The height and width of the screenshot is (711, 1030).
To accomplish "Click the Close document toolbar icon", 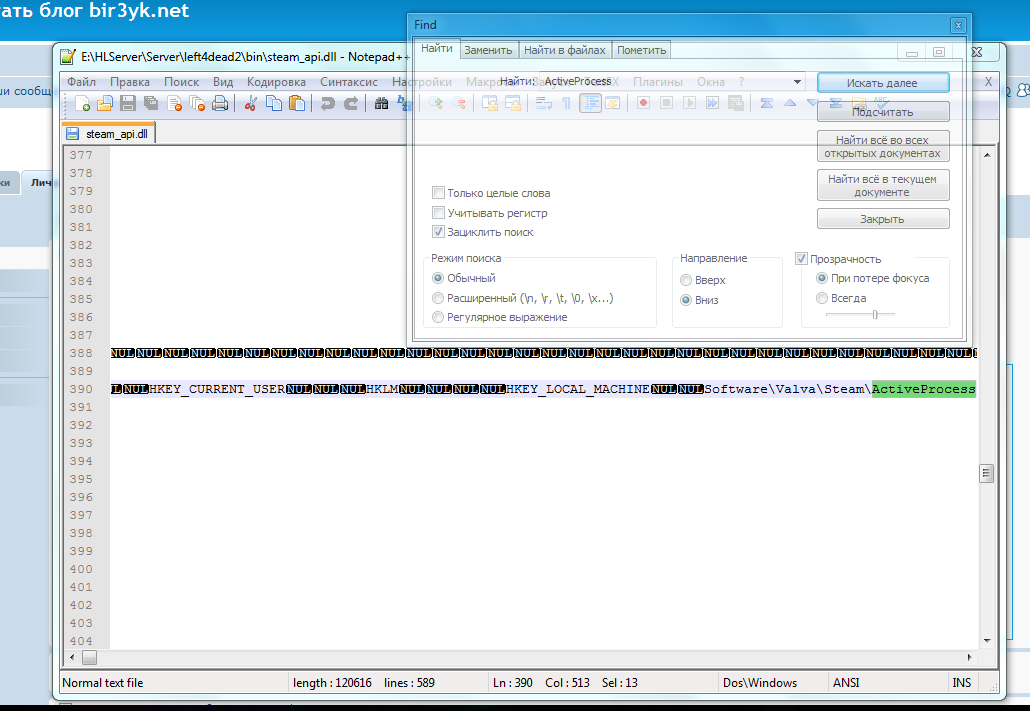I will tap(174, 103).
